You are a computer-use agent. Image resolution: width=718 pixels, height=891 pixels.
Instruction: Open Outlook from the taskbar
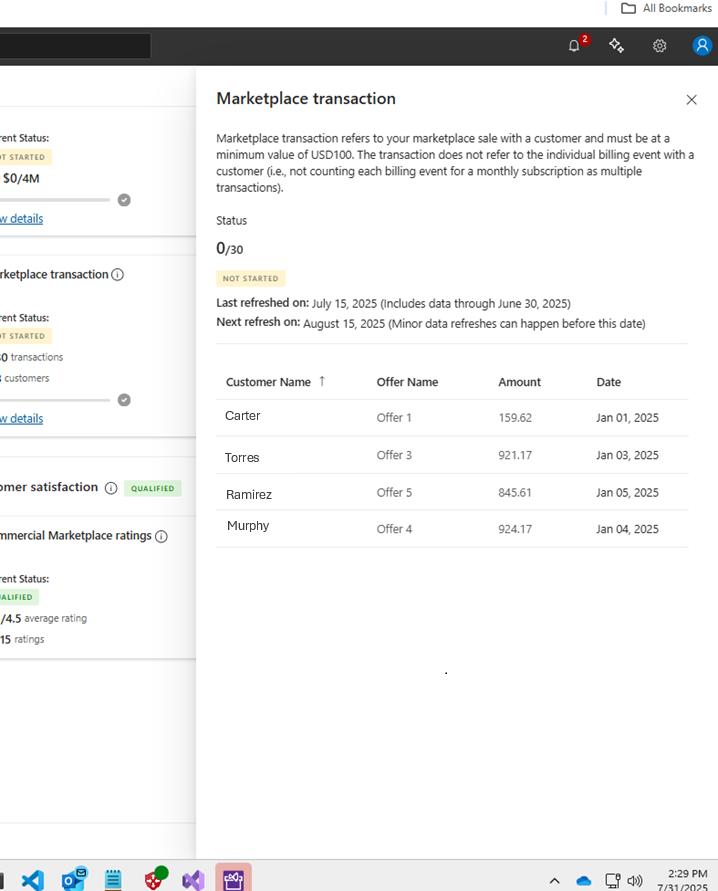tap(74, 879)
